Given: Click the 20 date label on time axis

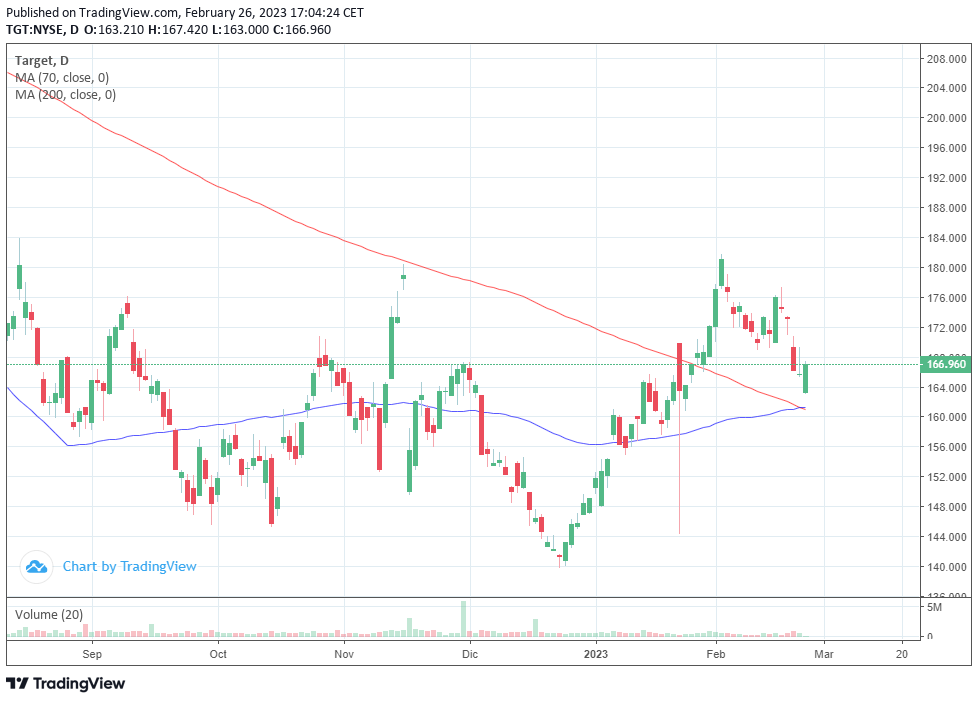Looking at the screenshot, I should 902,654.
